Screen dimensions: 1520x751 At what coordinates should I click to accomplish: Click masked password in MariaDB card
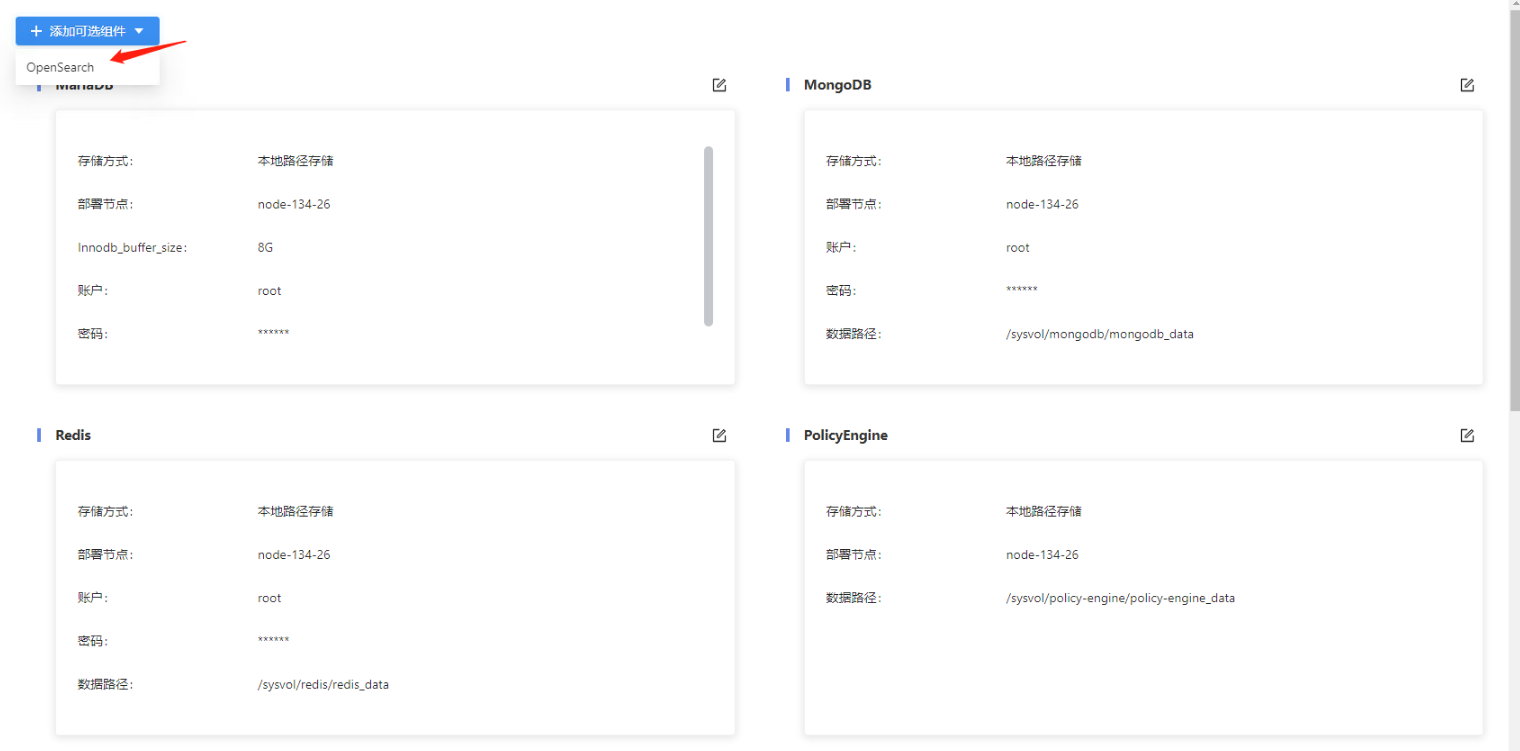click(x=273, y=332)
